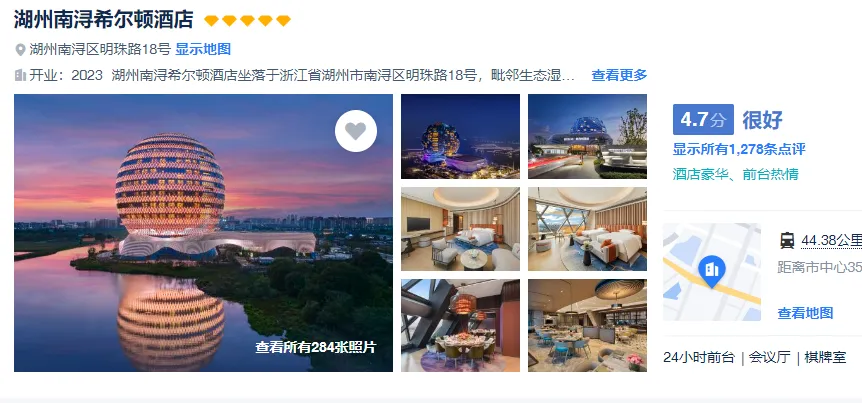Open 显示所有1,278条点评 reviews link
Viewport: 862px width, 403px height.
pos(739,149)
